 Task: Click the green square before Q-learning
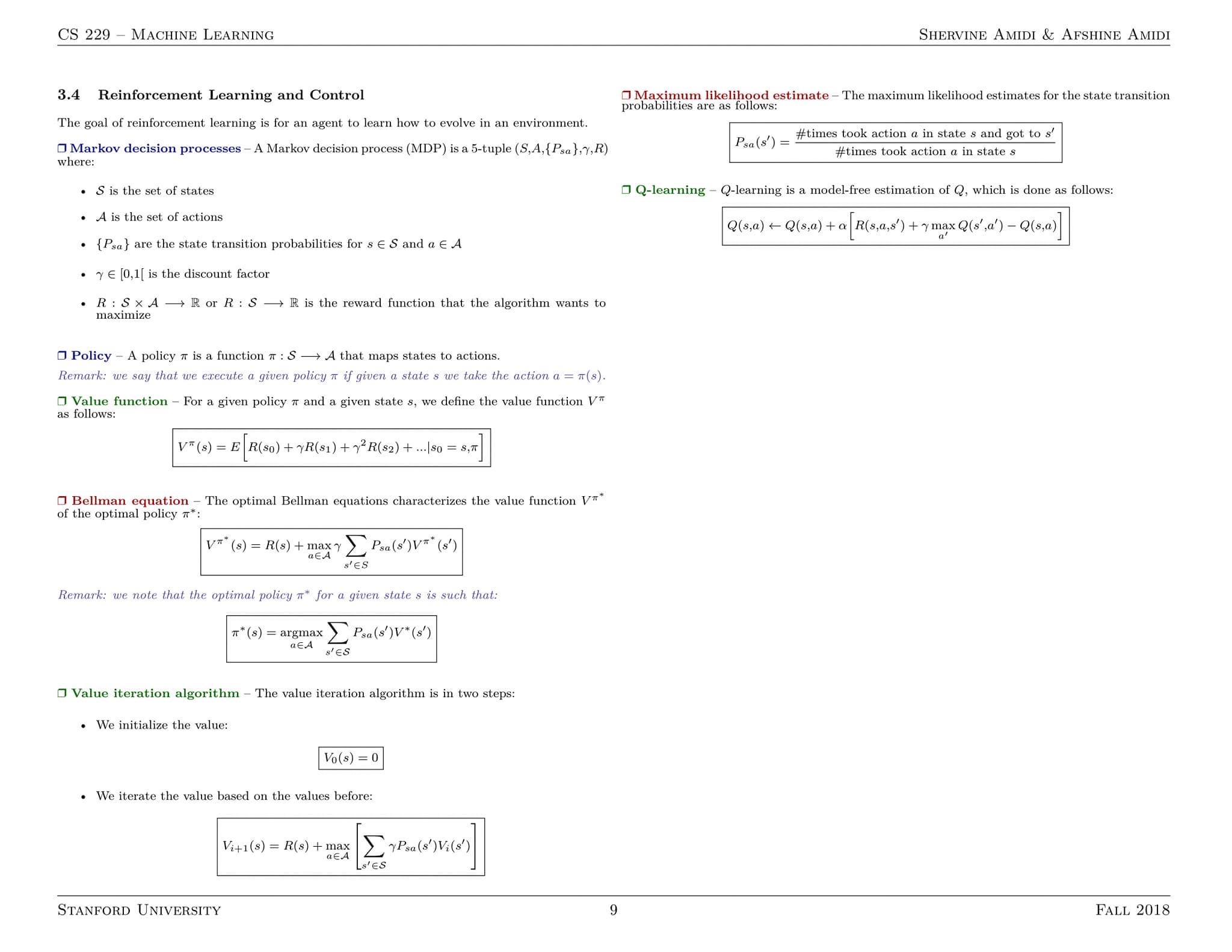click(626, 190)
